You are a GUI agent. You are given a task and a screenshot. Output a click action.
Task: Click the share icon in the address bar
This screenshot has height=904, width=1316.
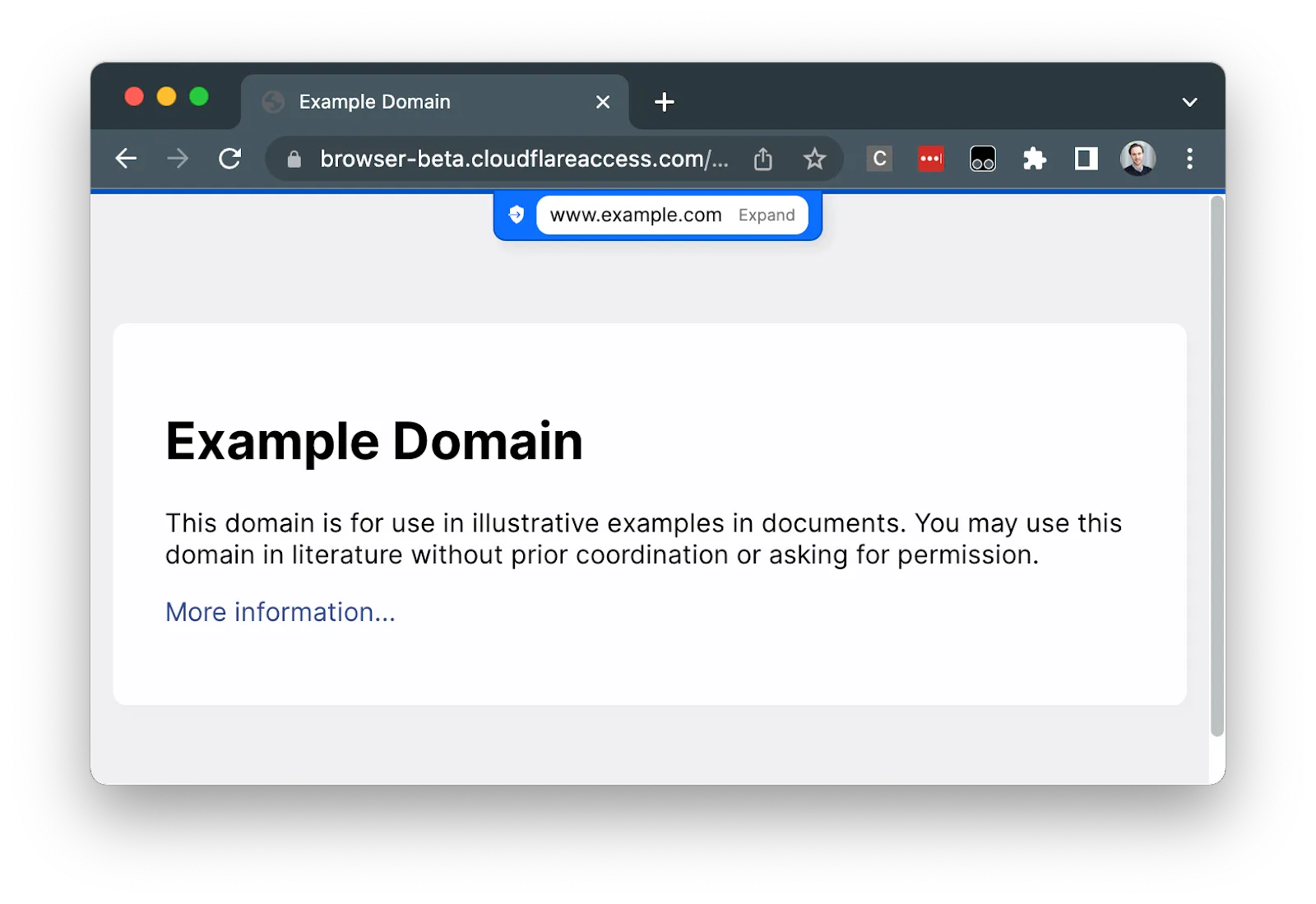(762, 159)
